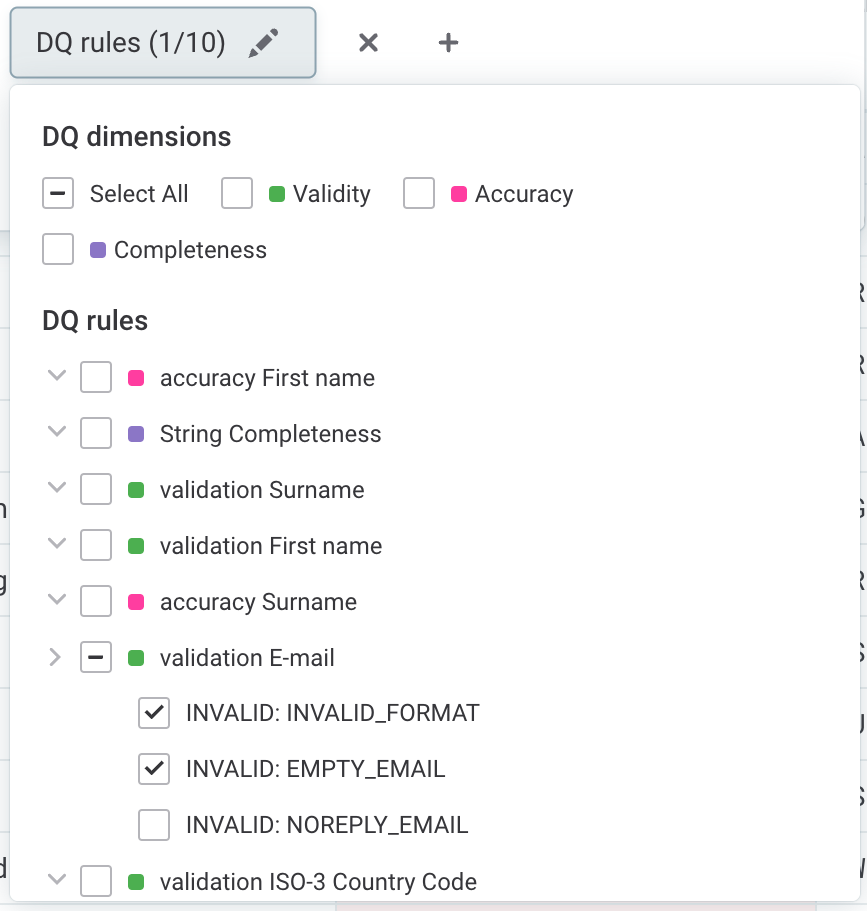Select the validation Surname rule label
The height and width of the screenshot is (911, 867).
(261, 490)
